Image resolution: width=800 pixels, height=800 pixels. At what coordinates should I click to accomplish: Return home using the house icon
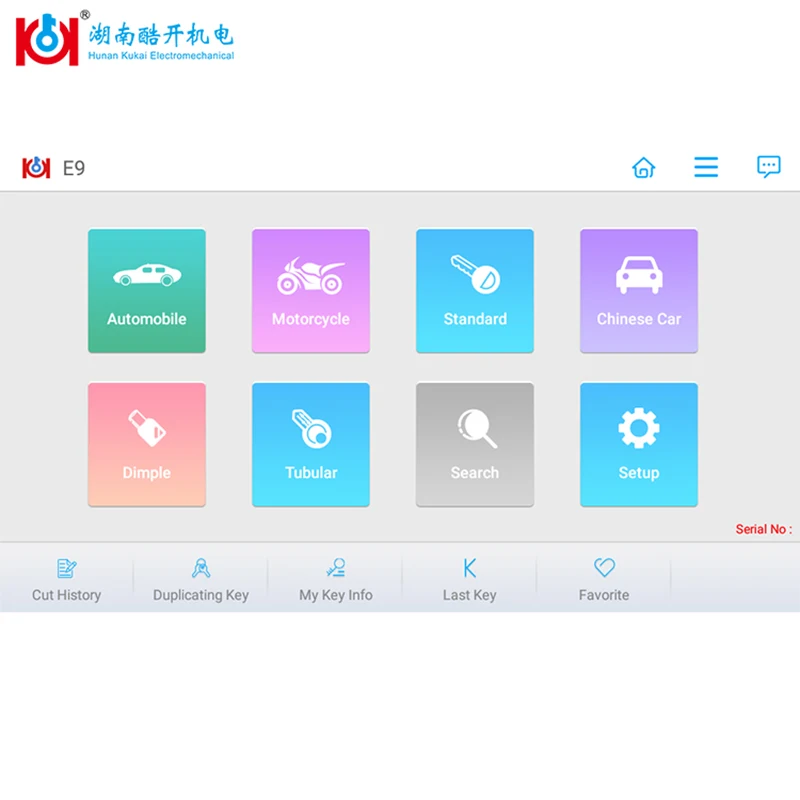point(643,168)
